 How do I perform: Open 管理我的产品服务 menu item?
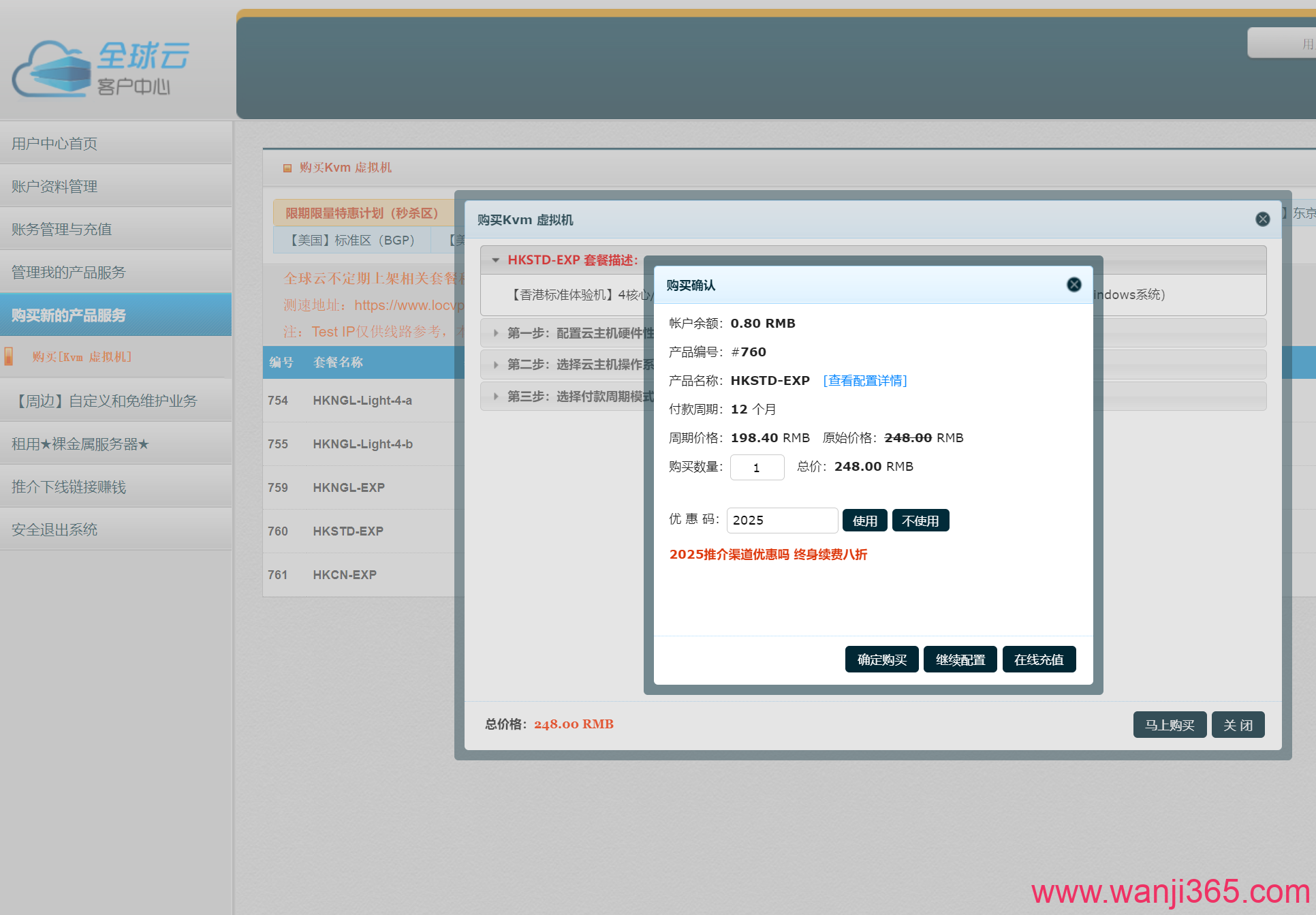click(x=116, y=272)
